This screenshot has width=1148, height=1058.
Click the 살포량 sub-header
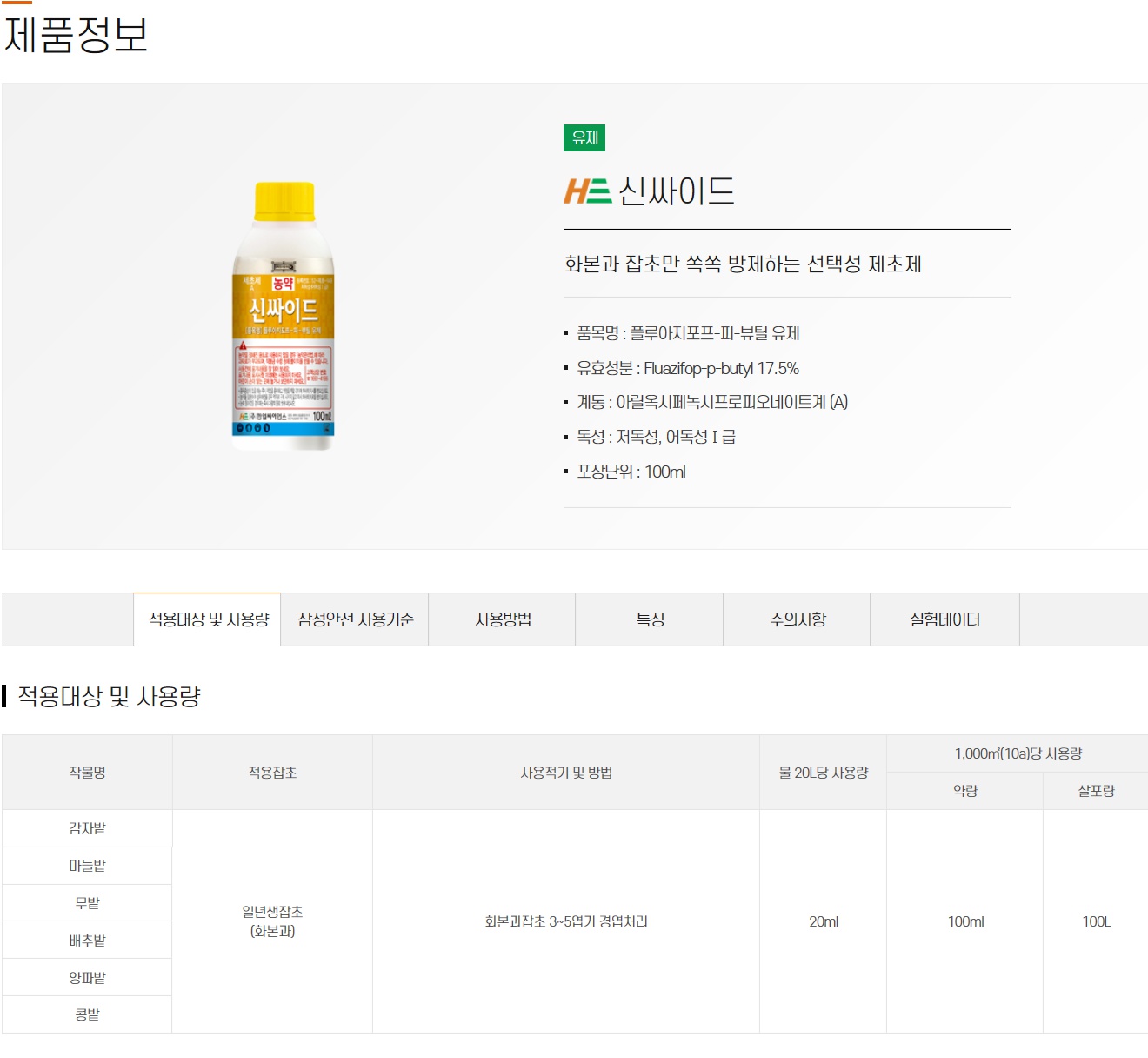(1096, 791)
